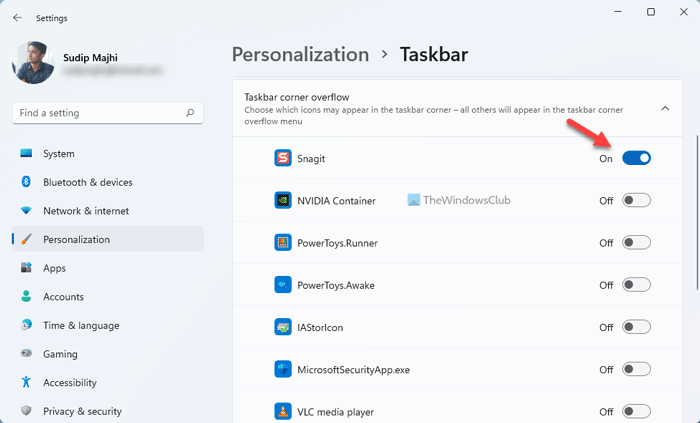The height and width of the screenshot is (423, 700).
Task: Click the PowerToys.Awake label
Action: coord(336,285)
